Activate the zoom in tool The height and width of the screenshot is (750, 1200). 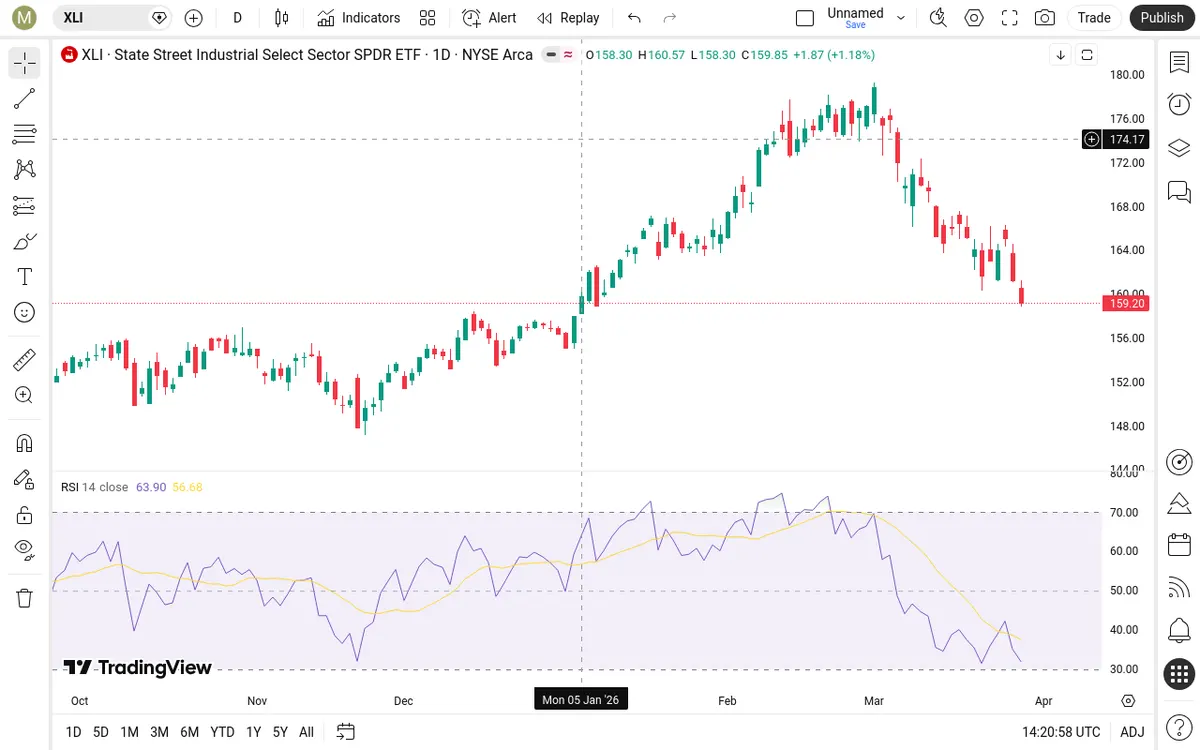pyautogui.click(x=25, y=395)
